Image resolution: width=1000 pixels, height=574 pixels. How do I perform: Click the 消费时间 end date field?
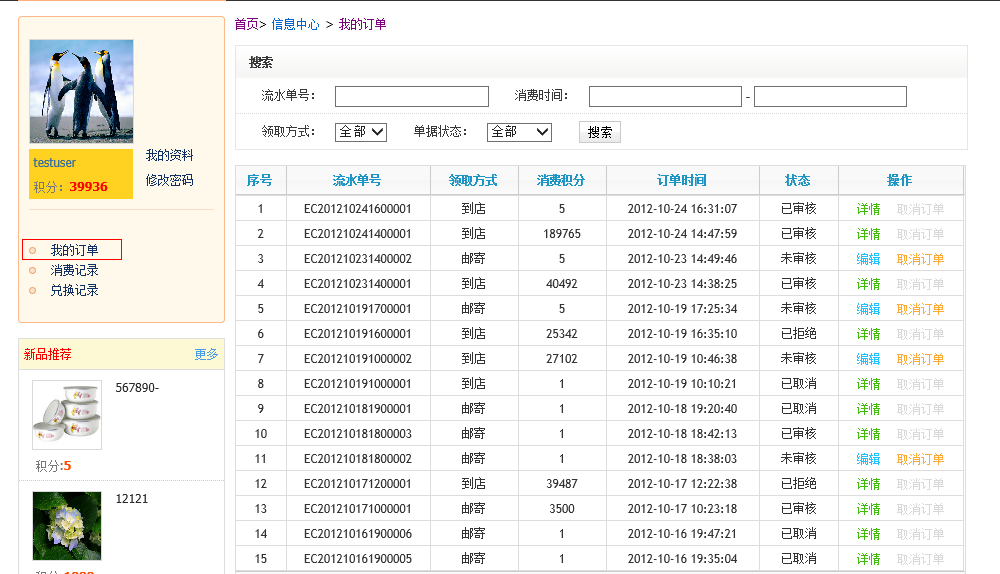830,97
